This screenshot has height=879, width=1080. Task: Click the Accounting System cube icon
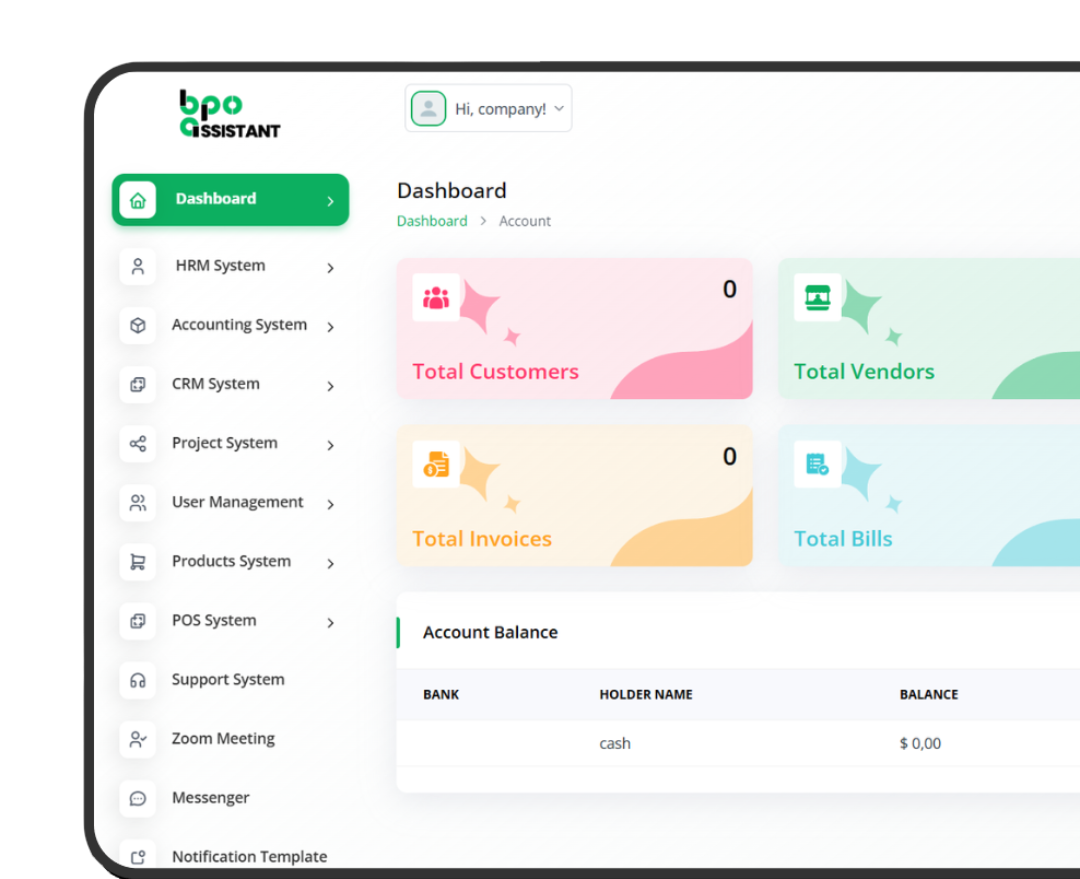(x=137, y=325)
